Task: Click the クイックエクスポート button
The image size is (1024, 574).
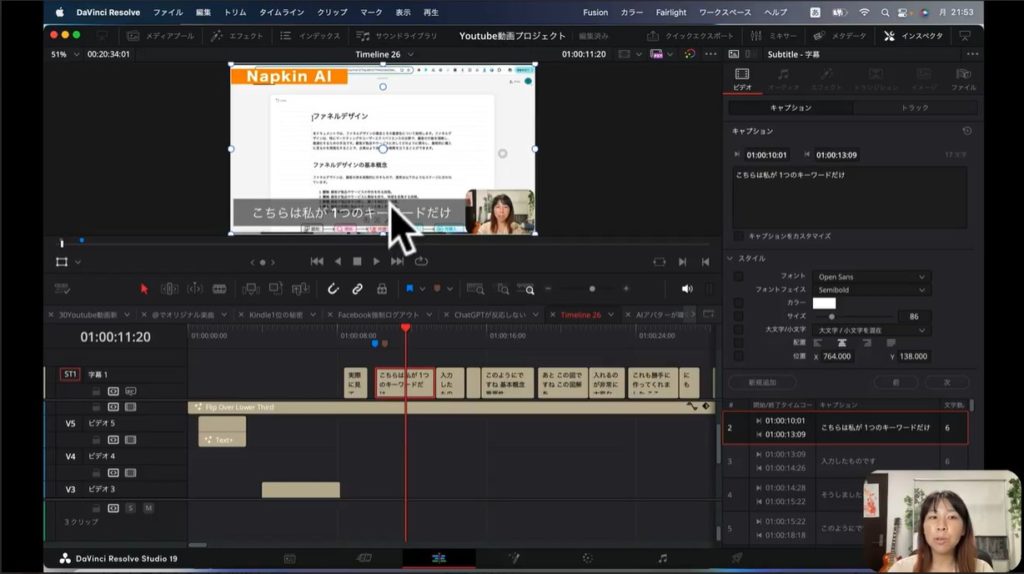Action: coord(691,35)
